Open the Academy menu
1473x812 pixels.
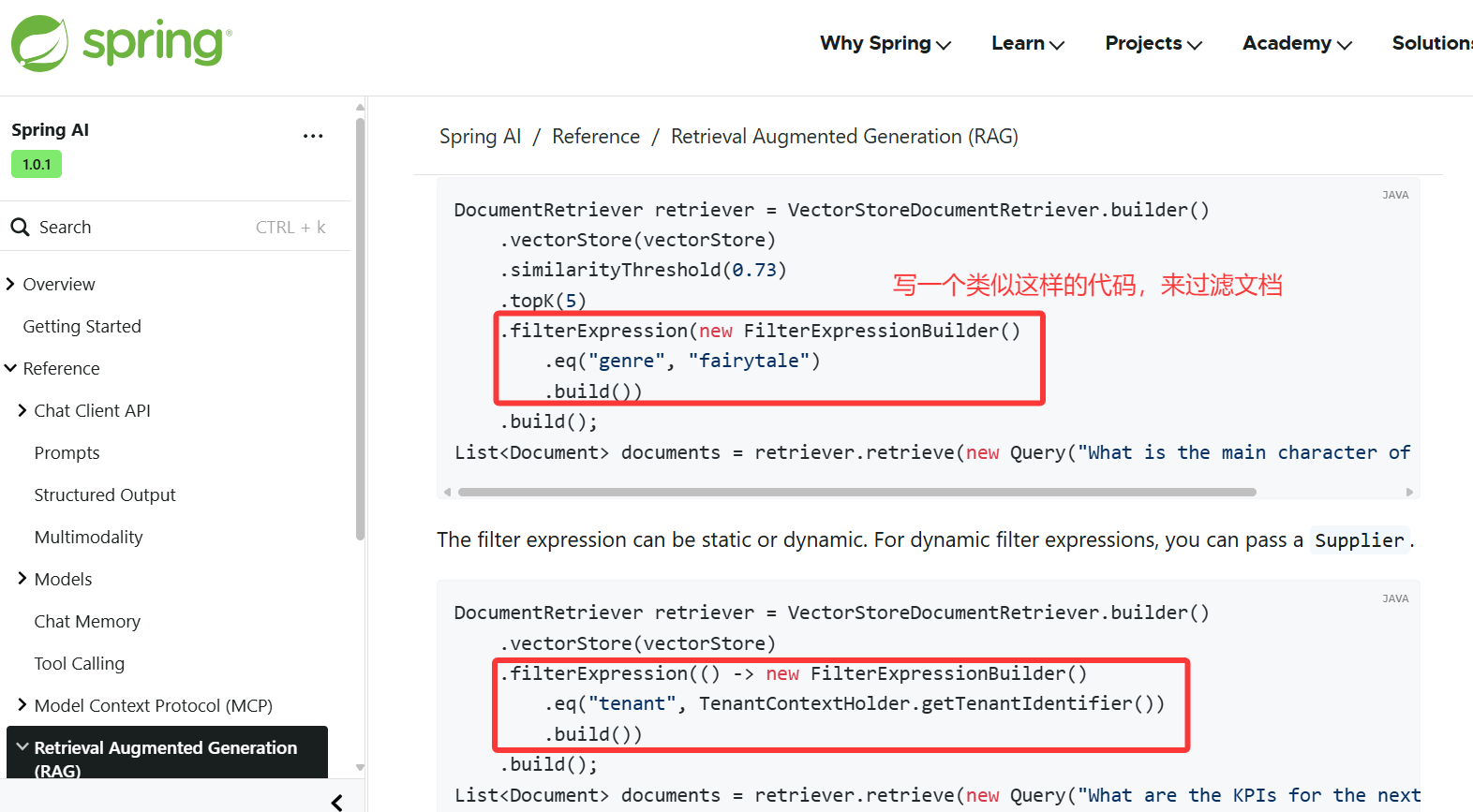[1297, 43]
